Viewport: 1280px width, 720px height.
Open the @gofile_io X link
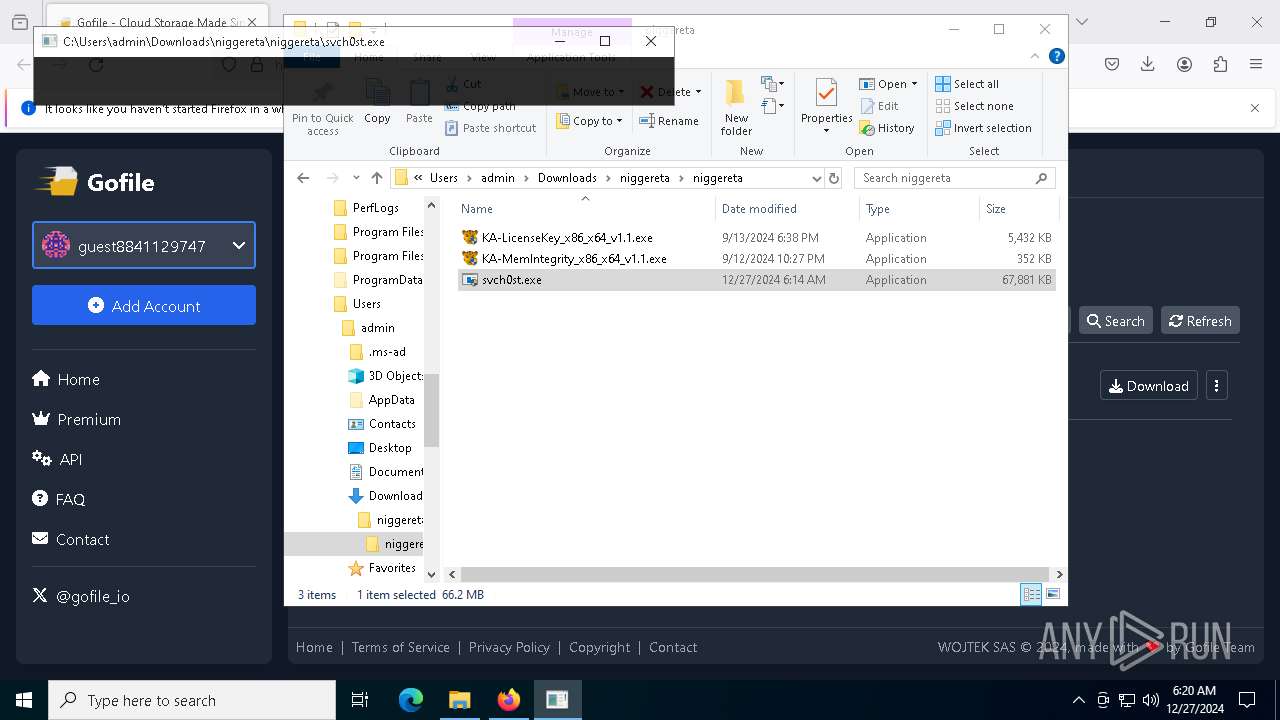point(81,596)
